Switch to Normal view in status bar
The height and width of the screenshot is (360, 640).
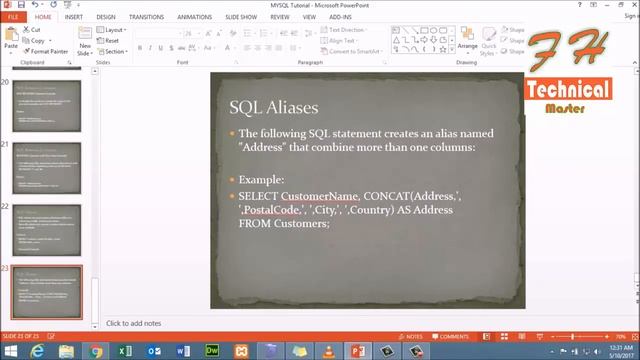pos(486,337)
